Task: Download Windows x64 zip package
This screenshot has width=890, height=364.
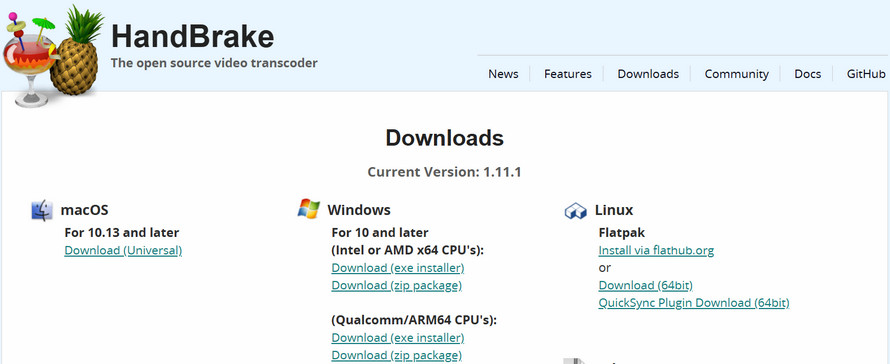Action: click(x=397, y=285)
